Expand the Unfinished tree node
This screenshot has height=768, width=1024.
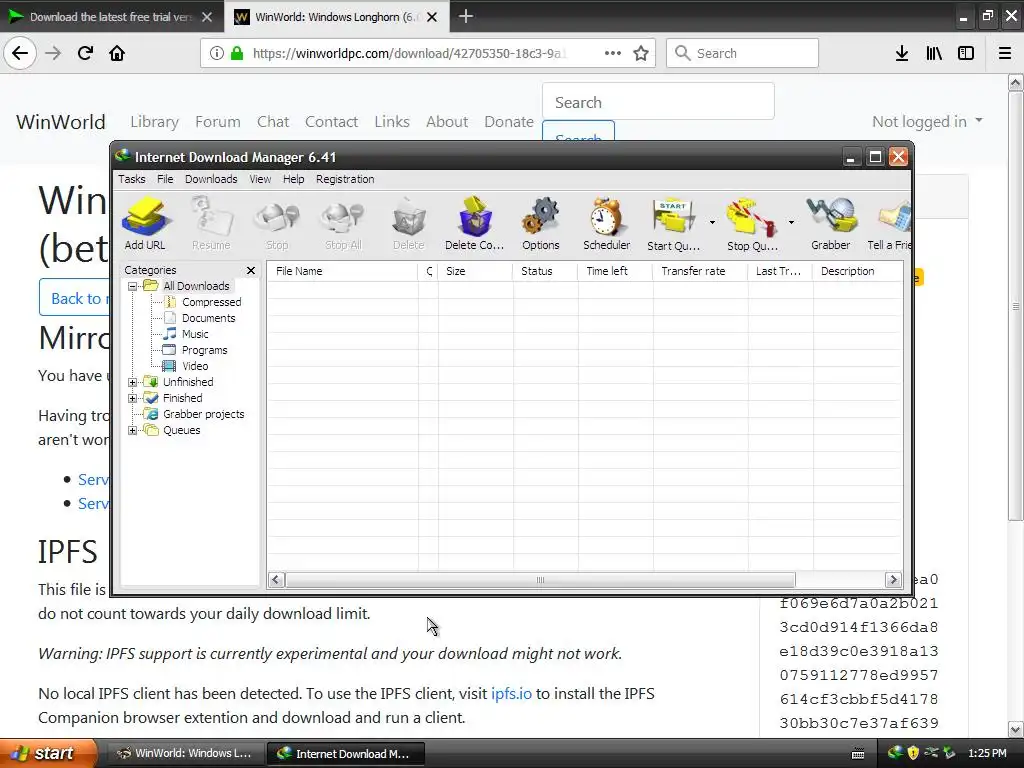133,382
